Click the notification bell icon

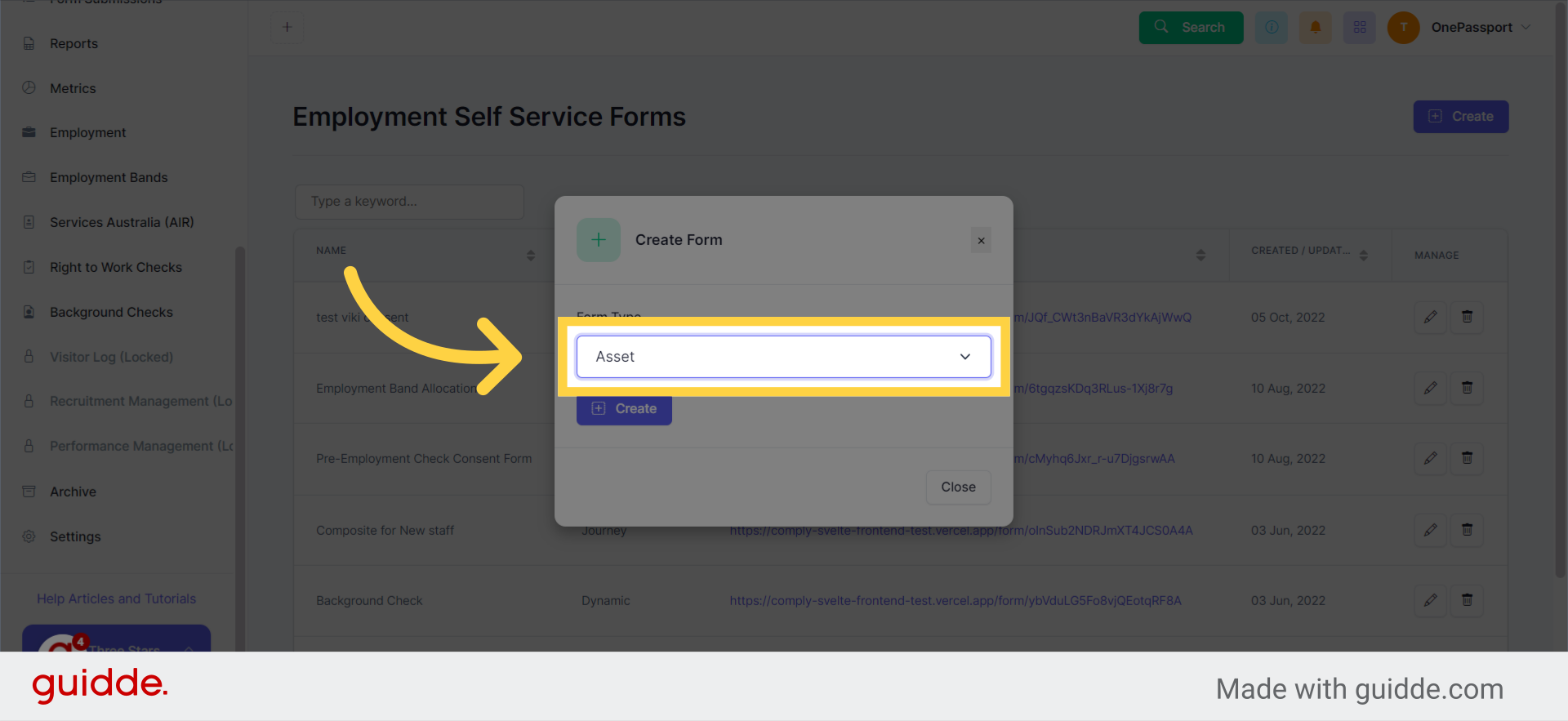tap(1316, 28)
